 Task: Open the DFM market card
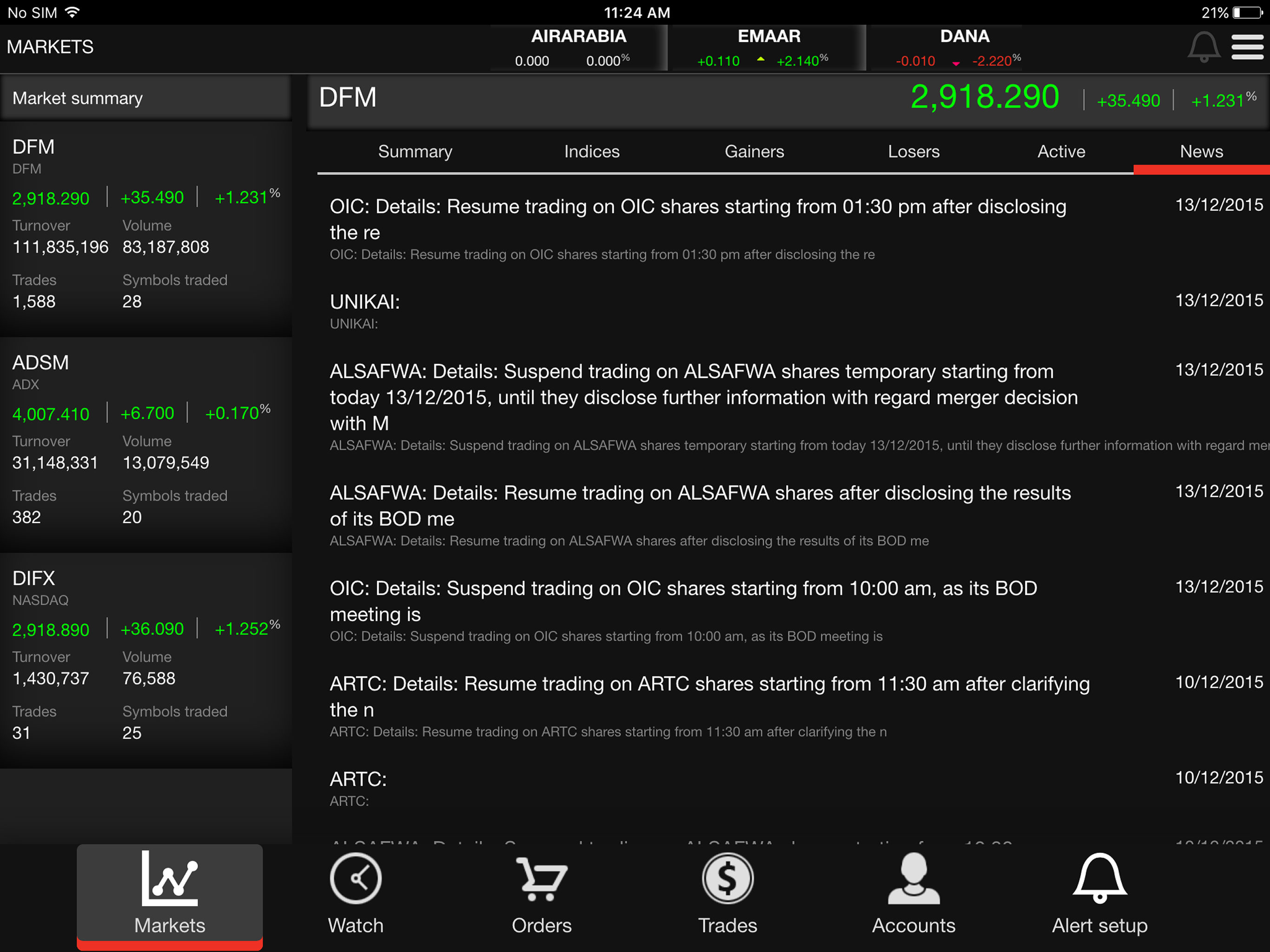pos(146,229)
